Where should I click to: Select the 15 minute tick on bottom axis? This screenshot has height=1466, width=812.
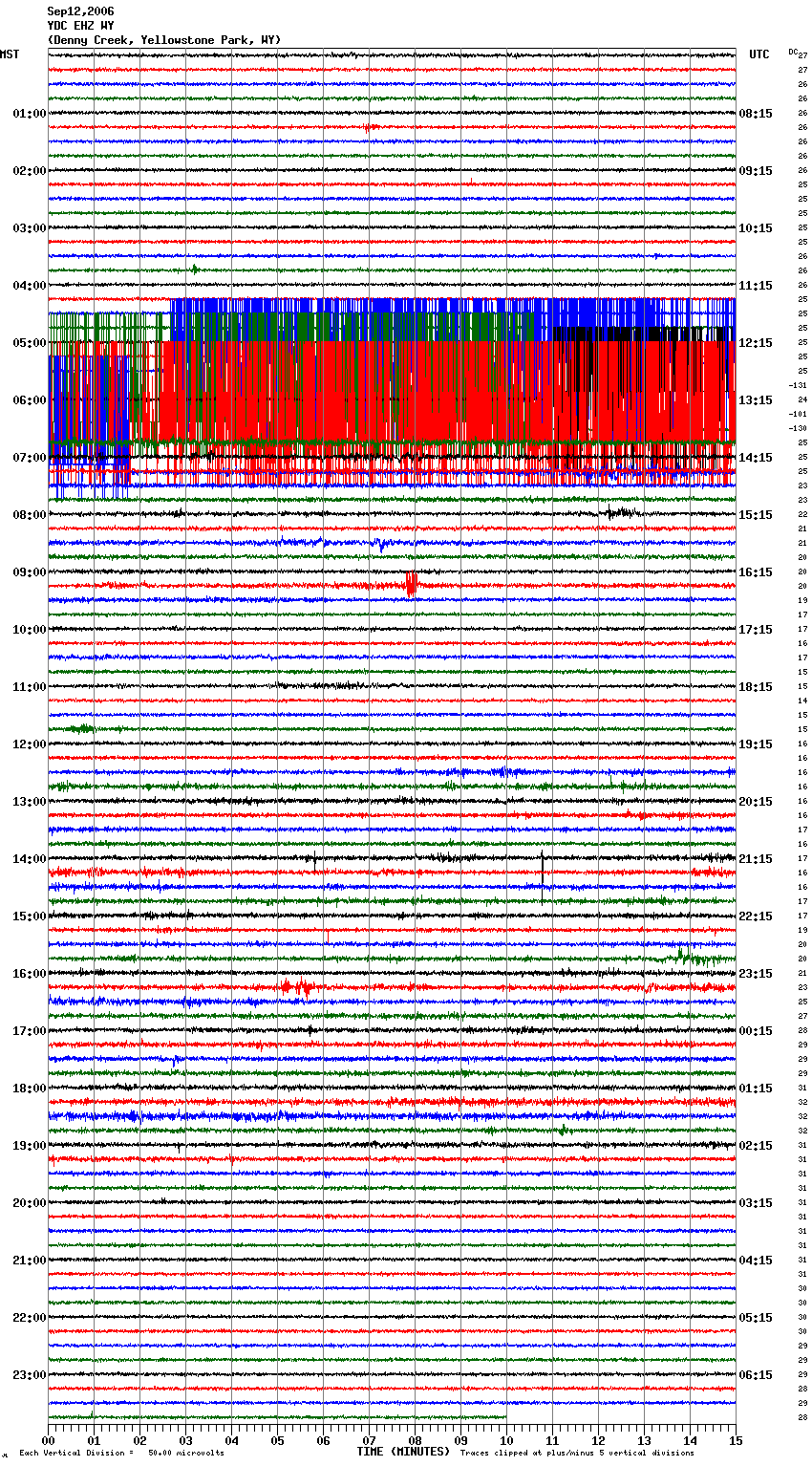click(x=735, y=1440)
